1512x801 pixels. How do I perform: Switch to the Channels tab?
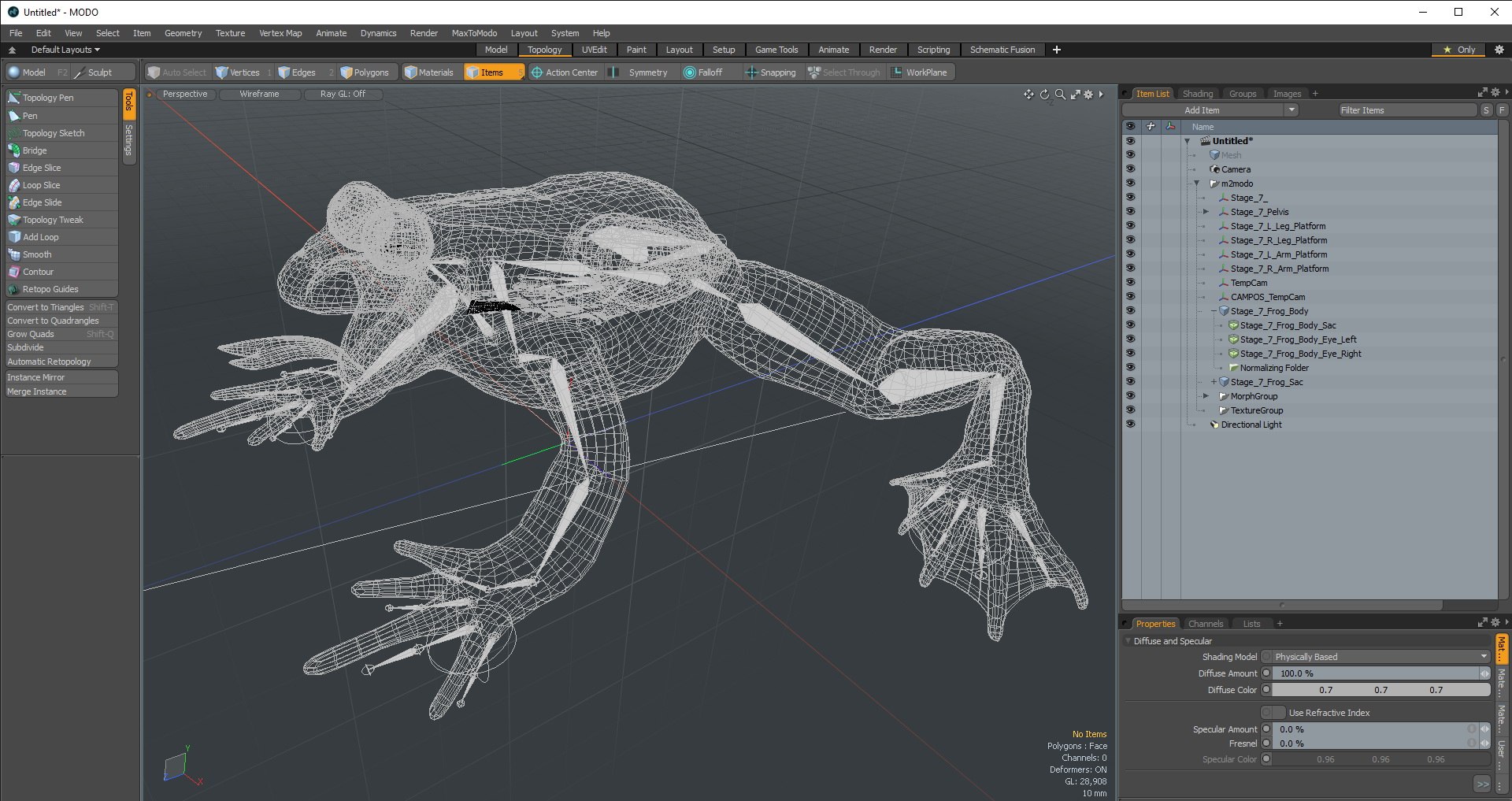(1206, 624)
